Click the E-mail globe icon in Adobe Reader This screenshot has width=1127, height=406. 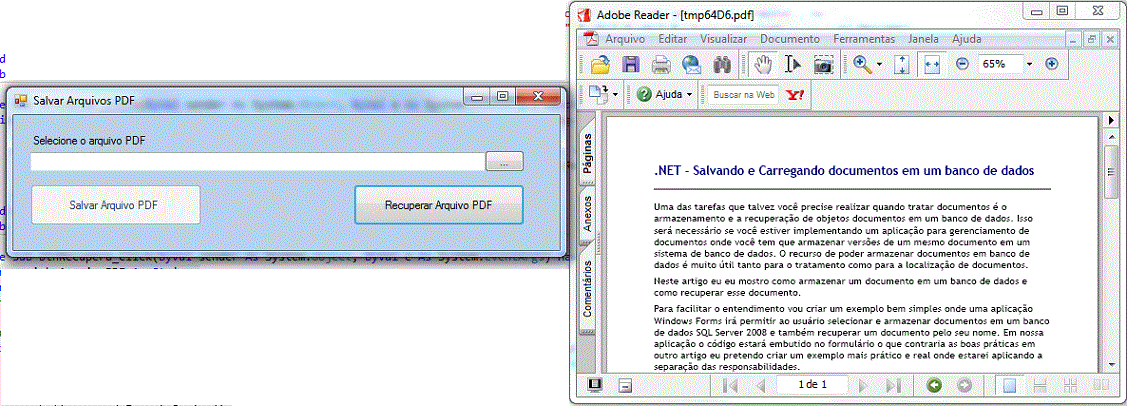coord(691,65)
